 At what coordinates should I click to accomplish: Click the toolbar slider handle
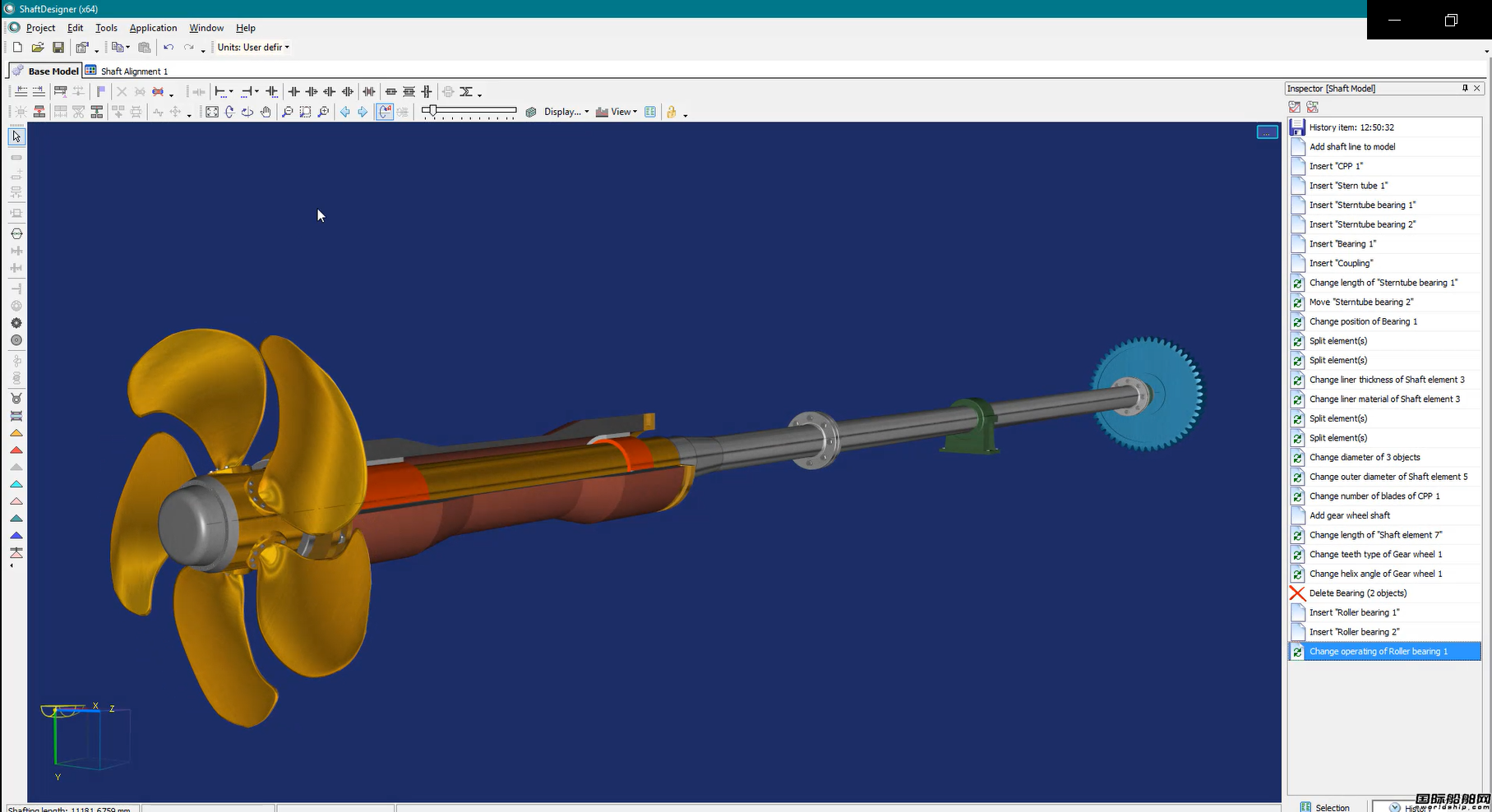432,110
